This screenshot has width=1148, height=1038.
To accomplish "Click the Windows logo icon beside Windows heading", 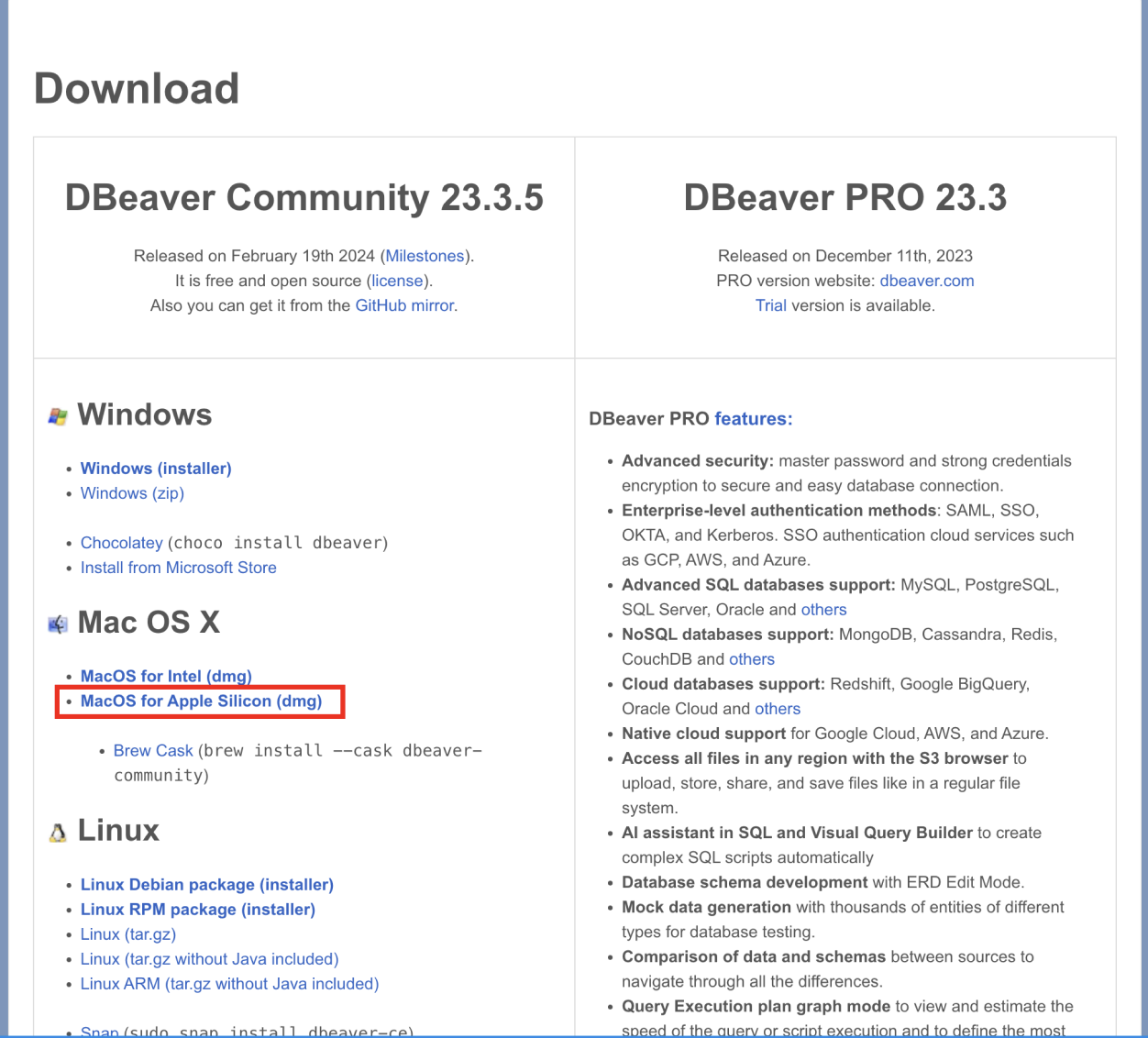I will coord(58,416).
